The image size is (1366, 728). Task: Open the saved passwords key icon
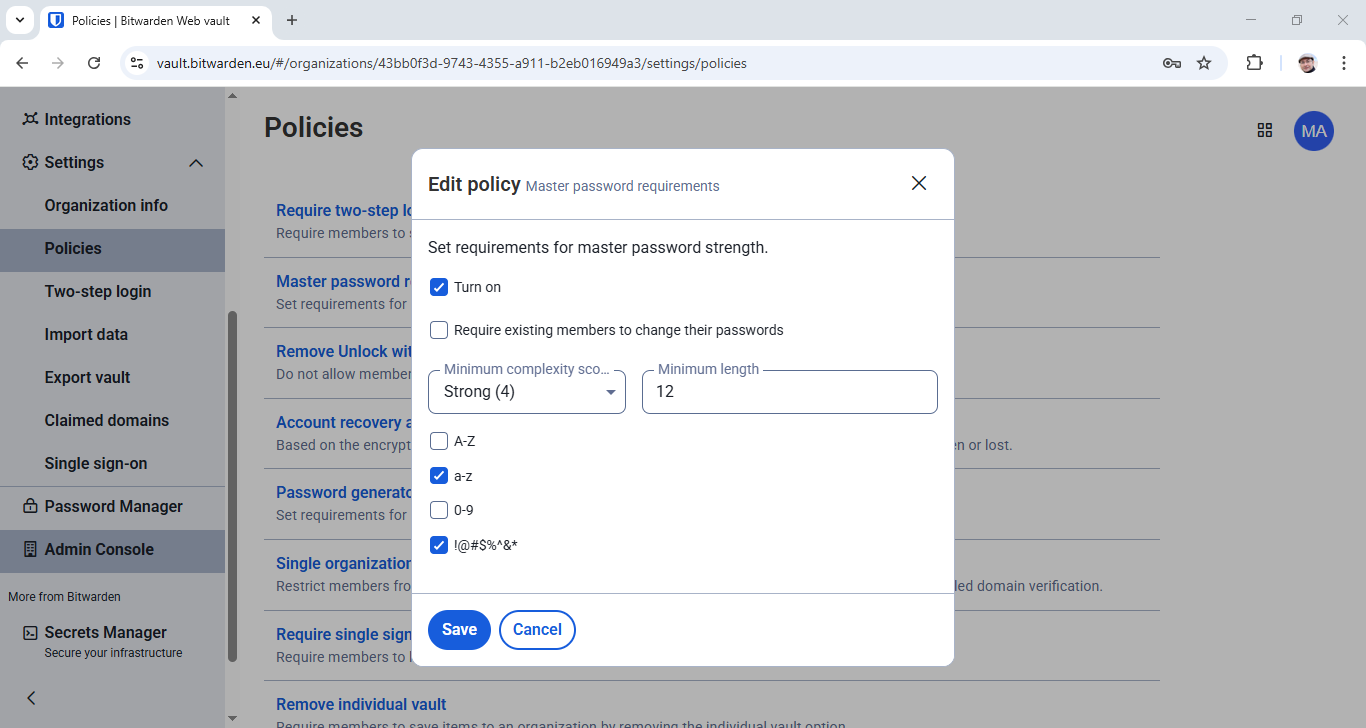(1172, 63)
